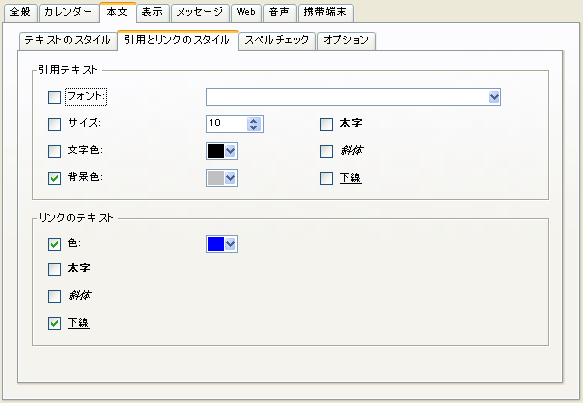Increase font size with up arrow

point(254,121)
